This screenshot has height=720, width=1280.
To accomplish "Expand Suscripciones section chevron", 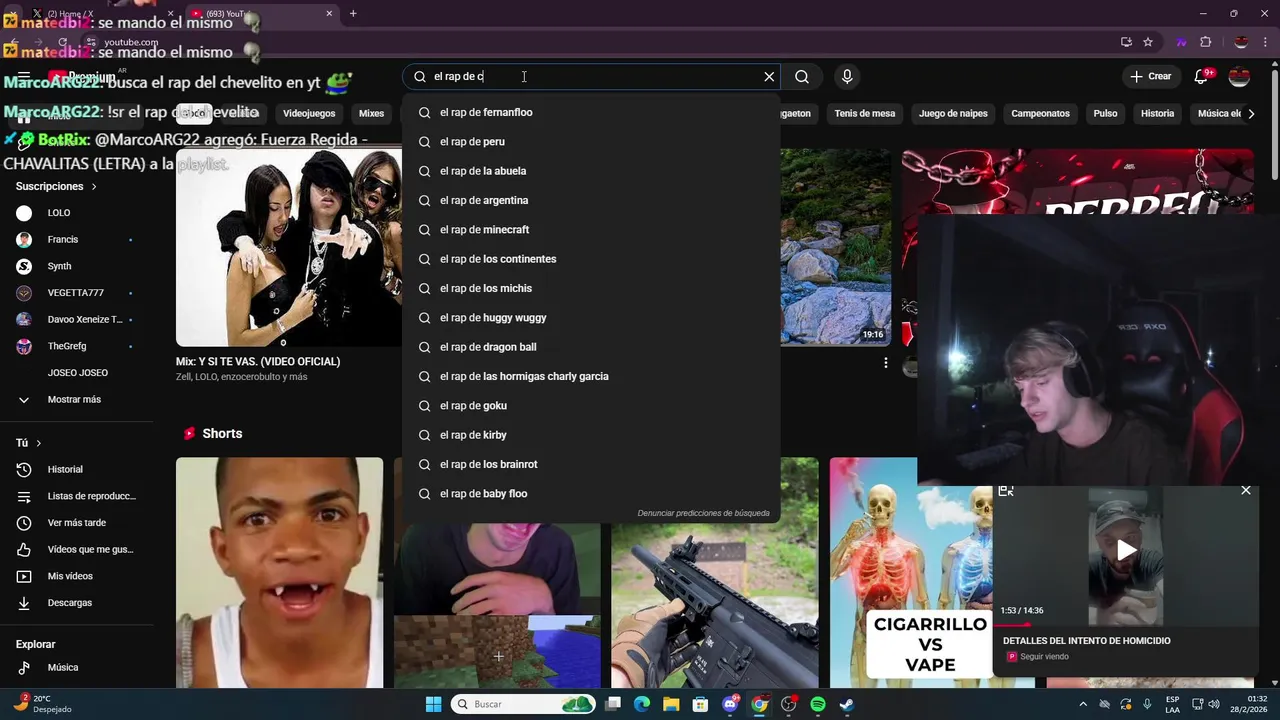I will tap(94, 187).
